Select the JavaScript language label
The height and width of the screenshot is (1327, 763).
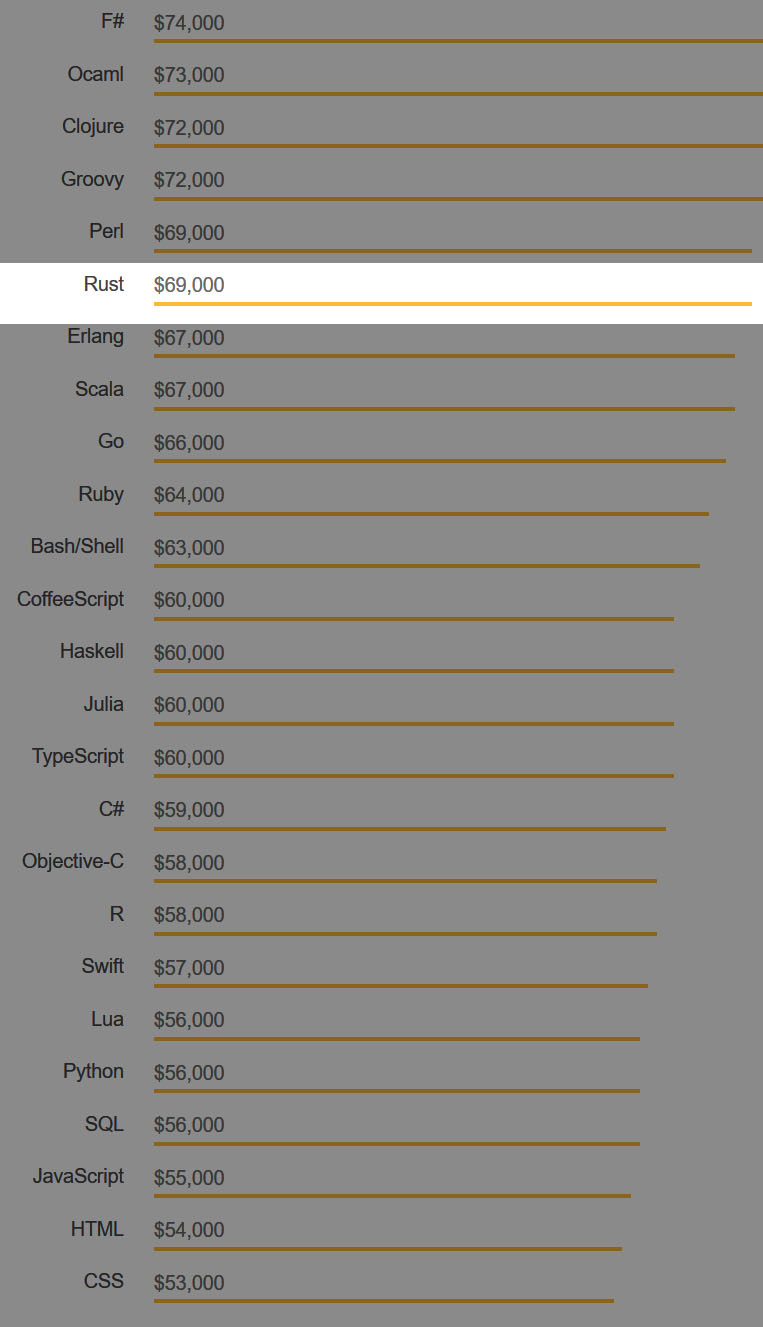click(x=78, y=1176)
